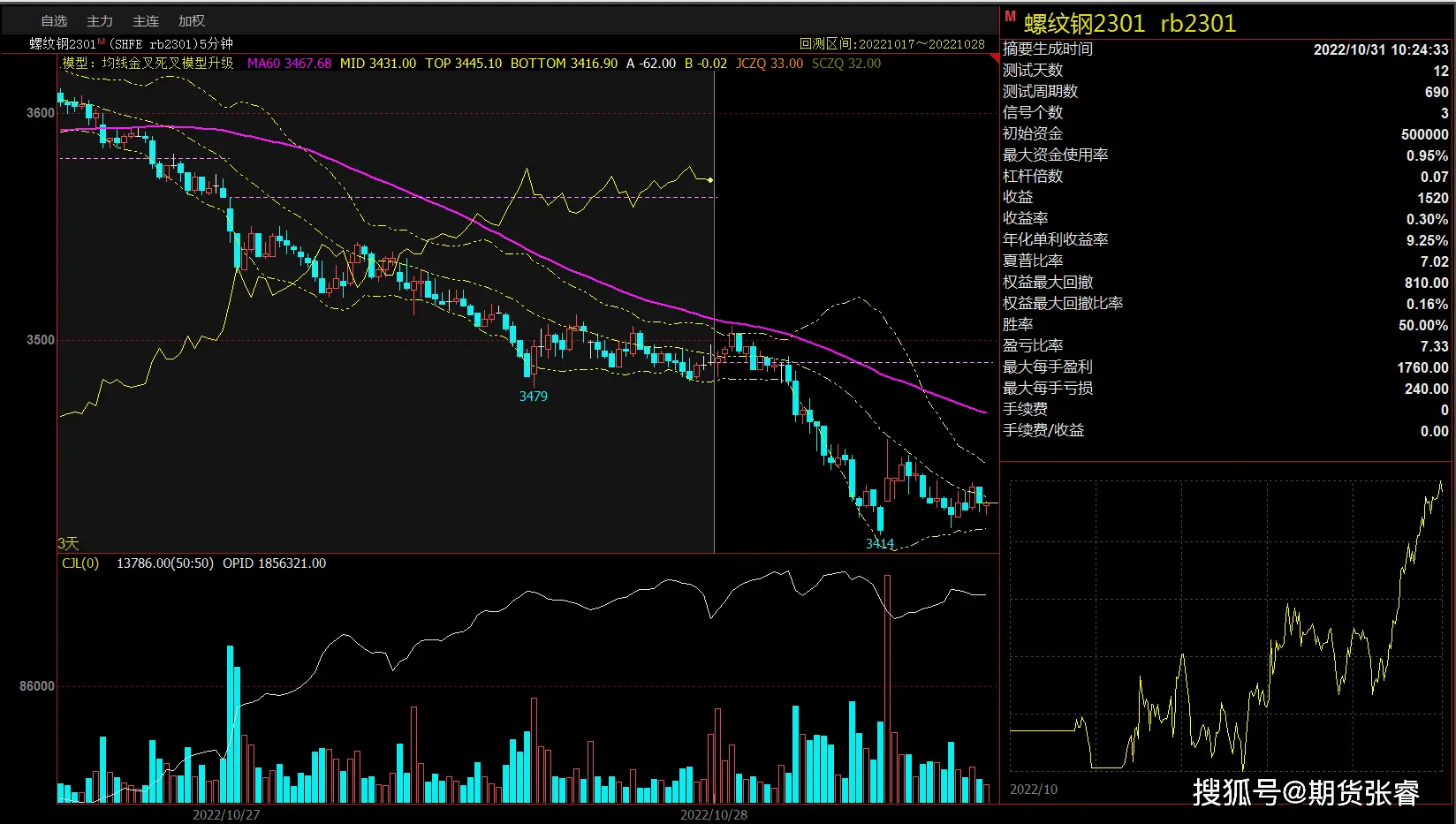Switch to the 主力 tab
1456x824 pixels.
point(100,21)
